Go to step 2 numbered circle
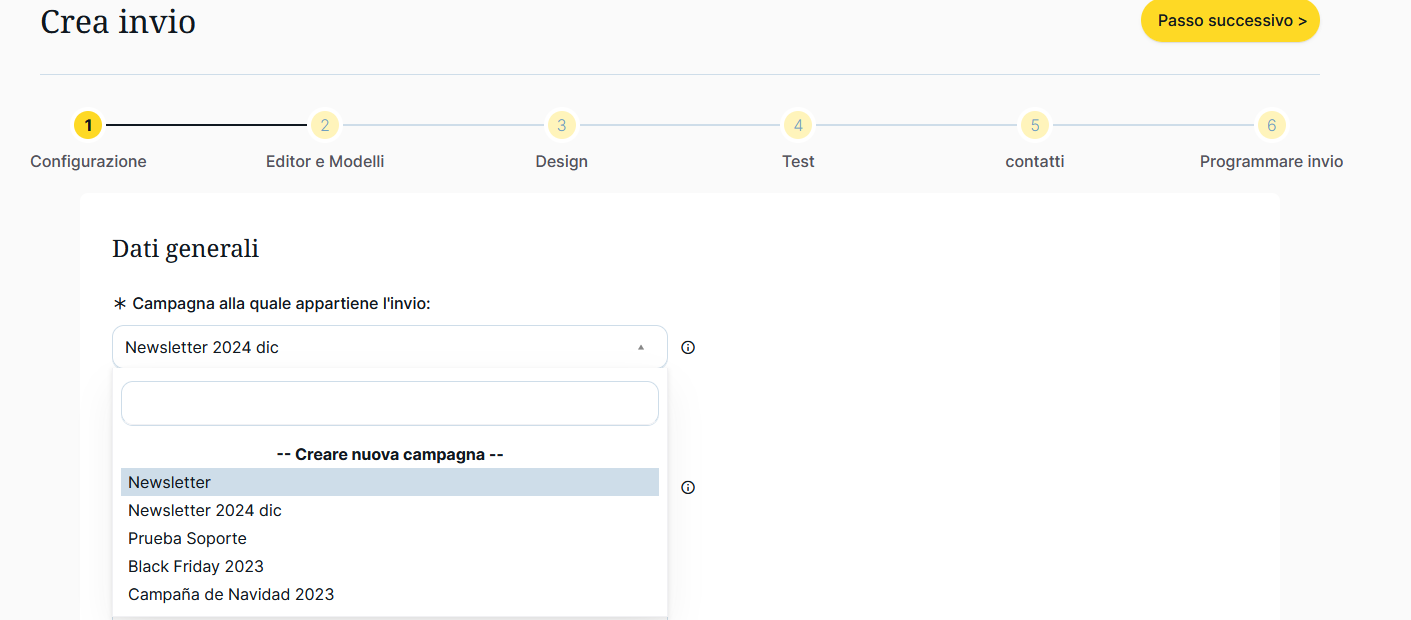The height and width of the screenshot is (620, 1411). pyautogui.click(x=324, y=125)
